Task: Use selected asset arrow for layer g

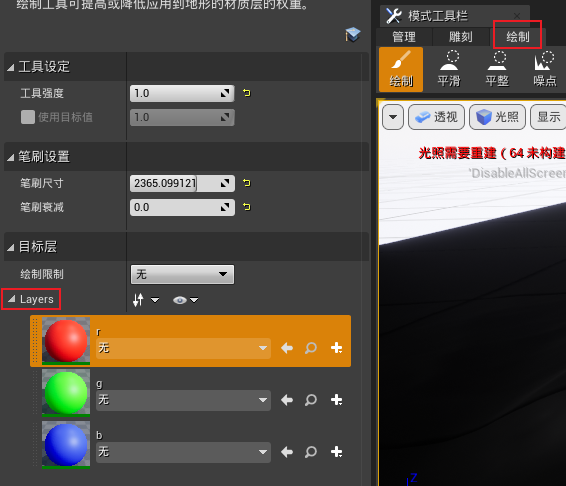Action: click(x=287, y=400)
